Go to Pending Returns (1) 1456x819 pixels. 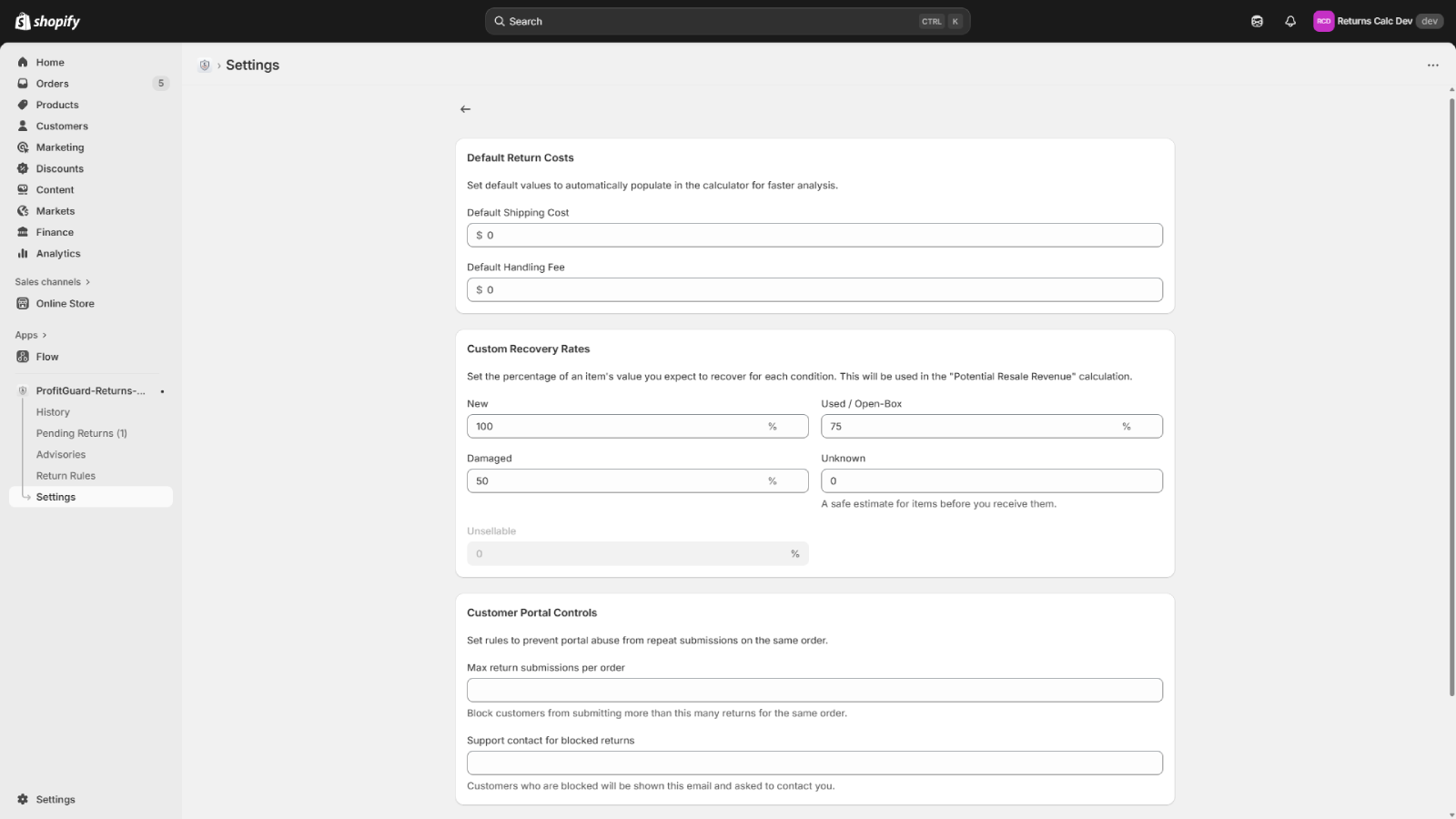pos(81,432)
